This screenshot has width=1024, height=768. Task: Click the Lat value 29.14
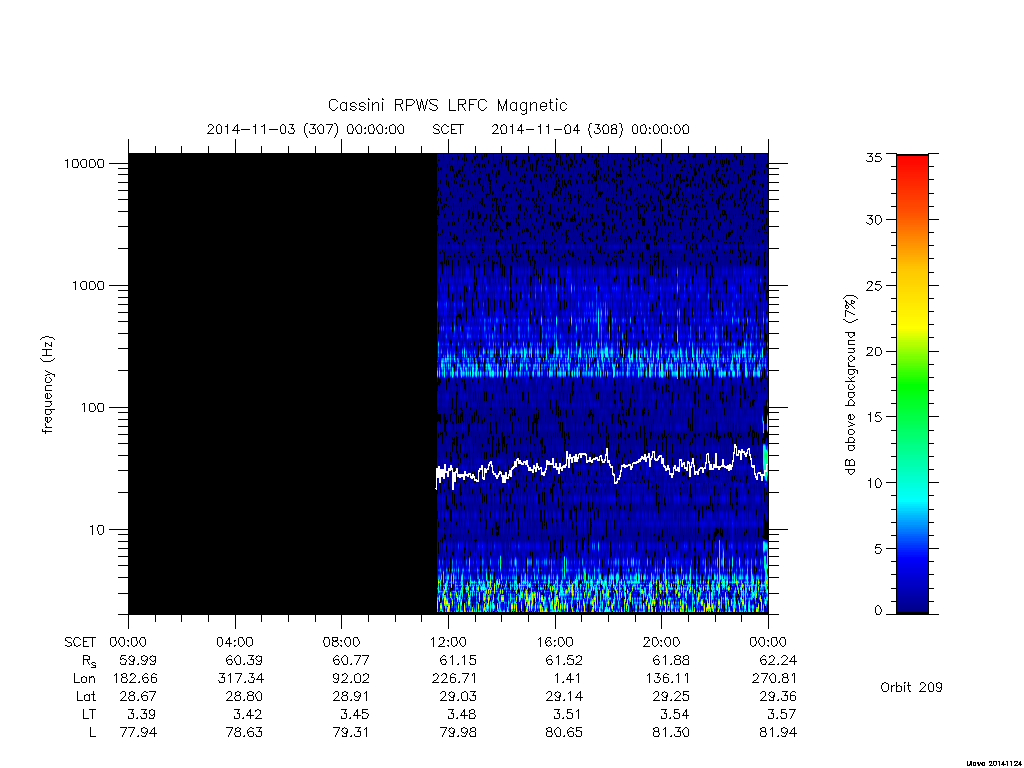(563, 697)
